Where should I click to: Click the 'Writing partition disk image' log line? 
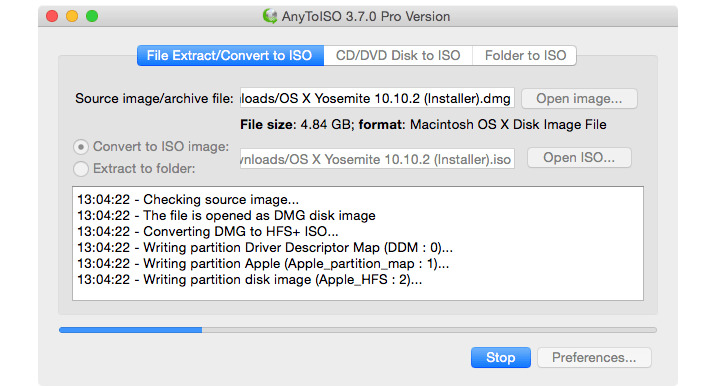point(250,280)
